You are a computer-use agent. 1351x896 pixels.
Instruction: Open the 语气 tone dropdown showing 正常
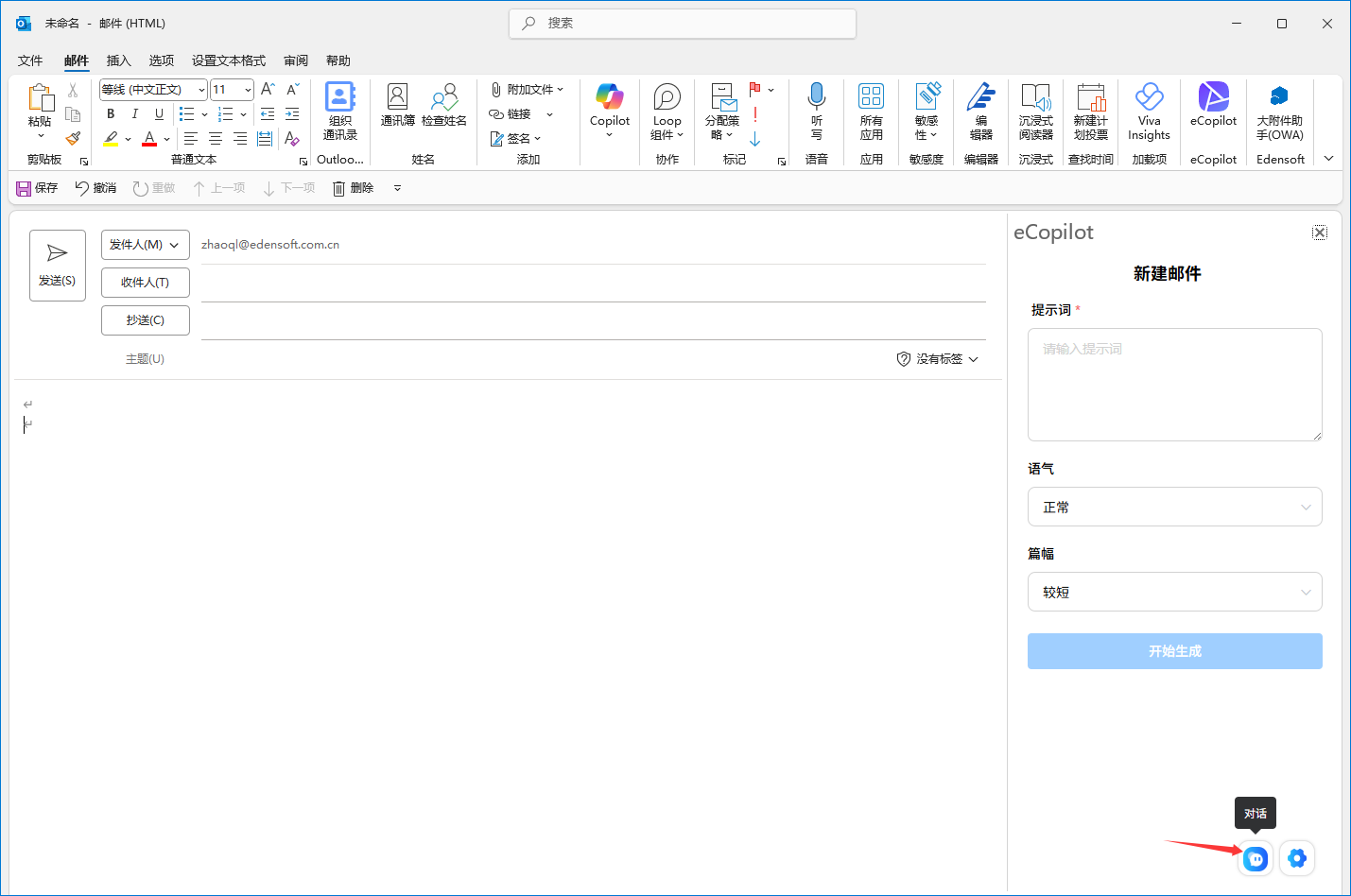point(1174,507)
